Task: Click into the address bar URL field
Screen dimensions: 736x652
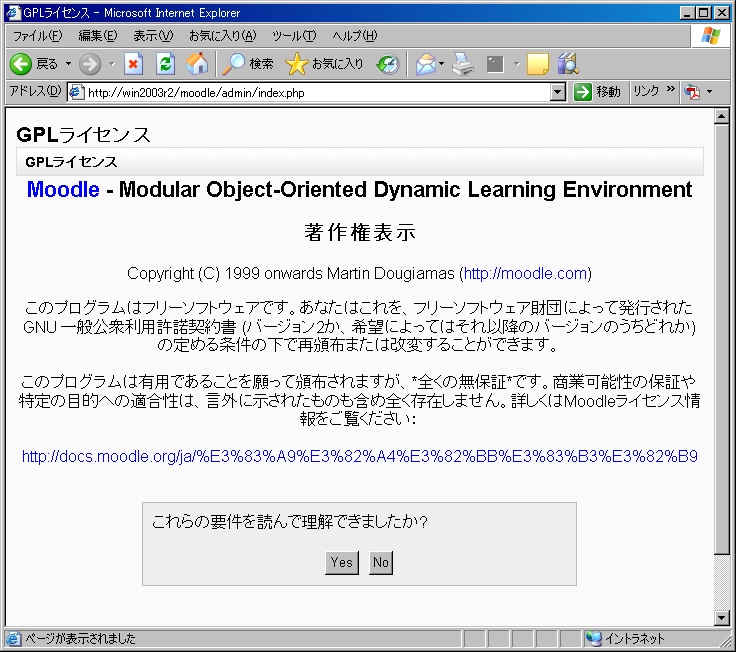Action: pyautogui.click(x=317, y=92)
